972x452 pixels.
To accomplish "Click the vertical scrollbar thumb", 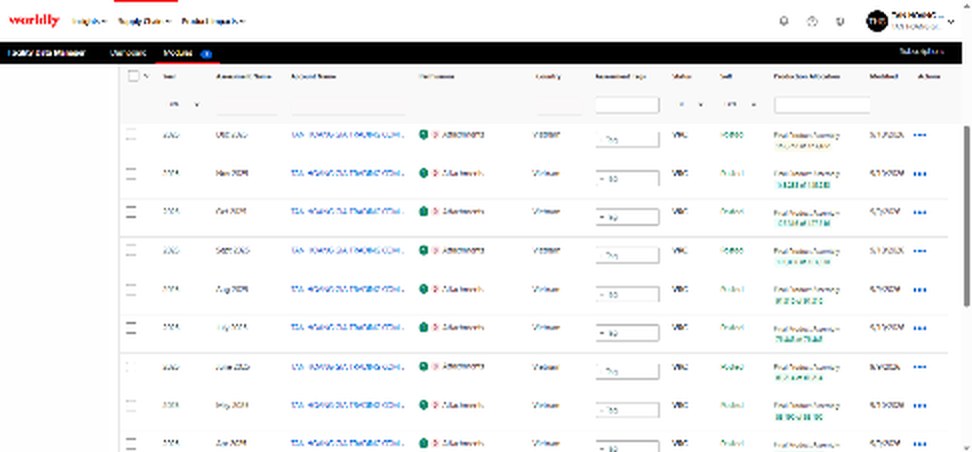I will point(967,216).
